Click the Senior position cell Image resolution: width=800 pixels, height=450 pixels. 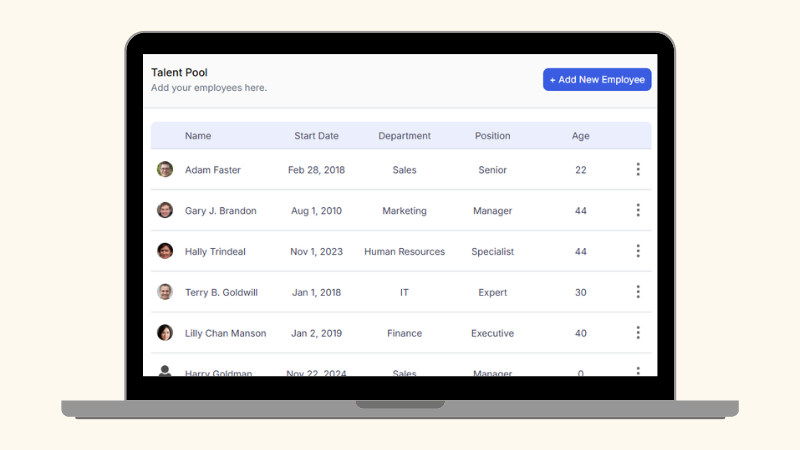point(492,170)
